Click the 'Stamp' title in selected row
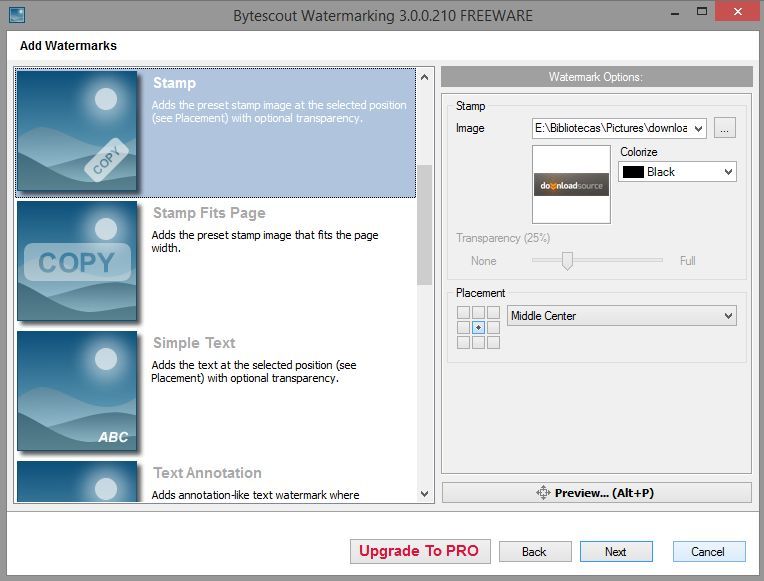Screen dimensions: 764x581 pyautogui.click(x=174, y=83)
